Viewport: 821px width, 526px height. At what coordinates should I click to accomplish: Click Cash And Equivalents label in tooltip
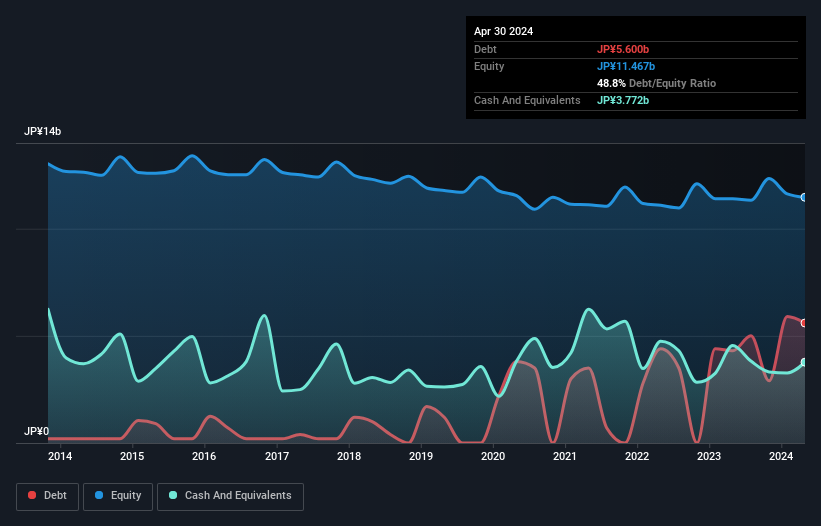[527, 100]
